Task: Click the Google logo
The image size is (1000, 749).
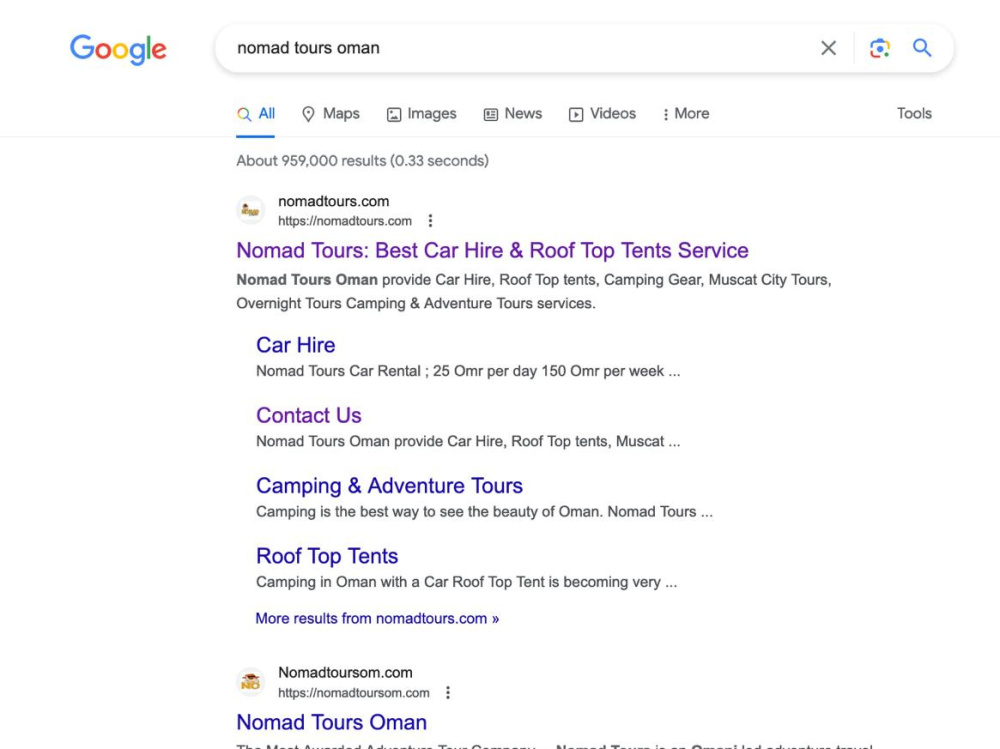Action: tap(118, 49)
